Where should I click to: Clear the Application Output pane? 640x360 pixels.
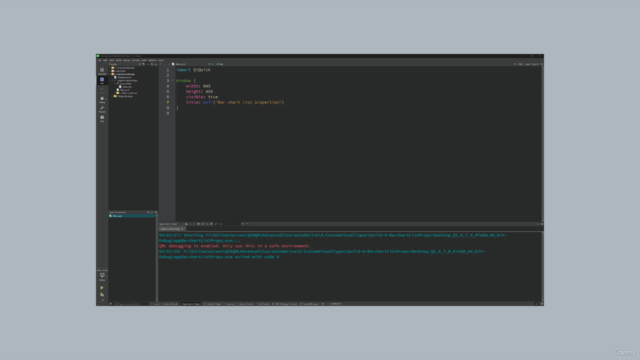tap(186, 224)
